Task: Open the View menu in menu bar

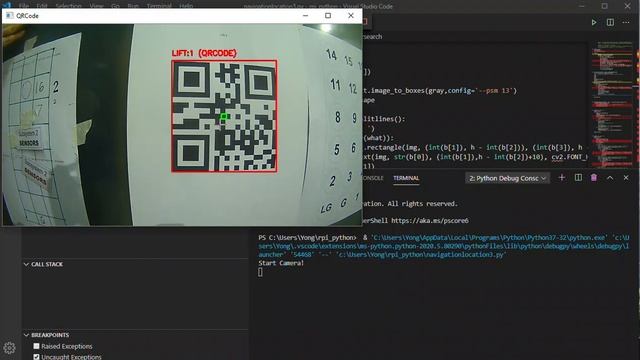Action: [x=96, y=6]
